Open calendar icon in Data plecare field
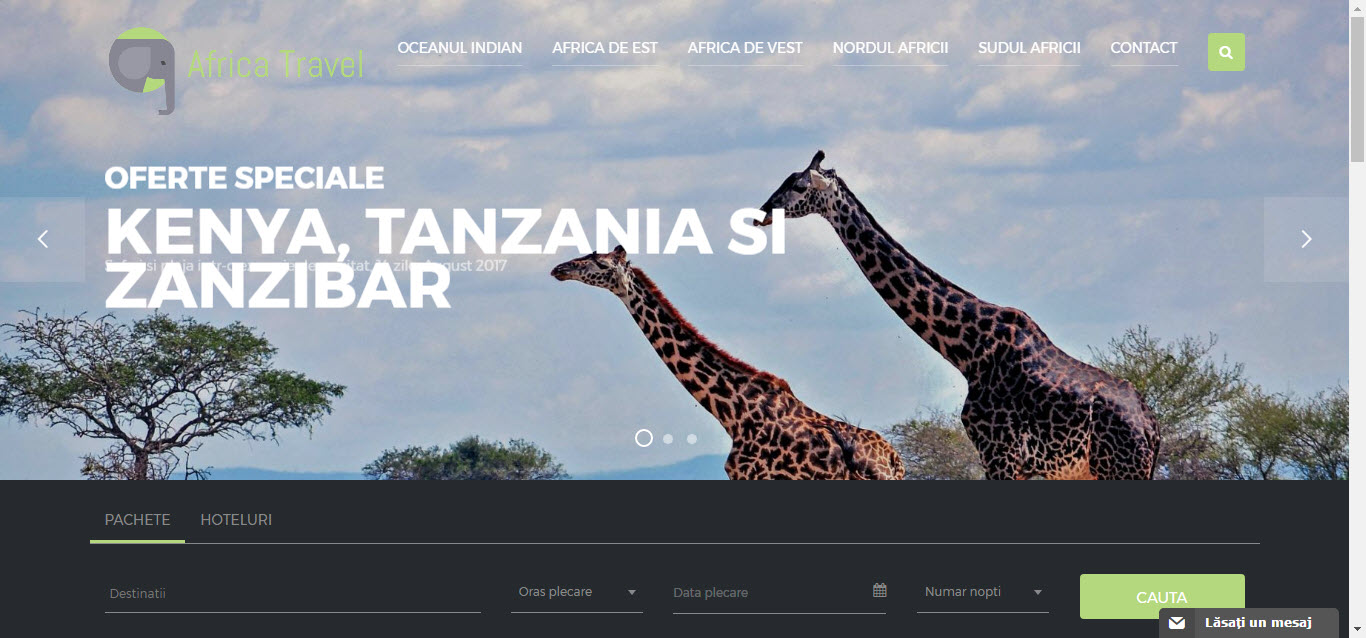Image resolution: width=1366 pixels, height=638 pixels. [x=879, y=590]
